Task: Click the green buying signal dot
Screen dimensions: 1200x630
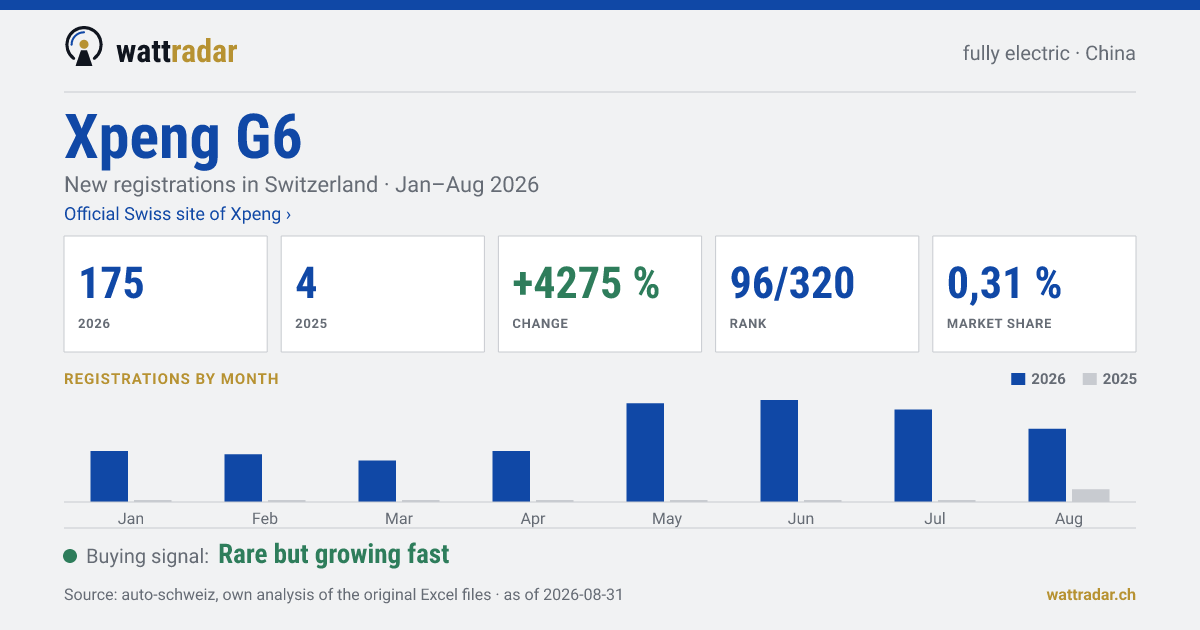Action: (70, 556)
